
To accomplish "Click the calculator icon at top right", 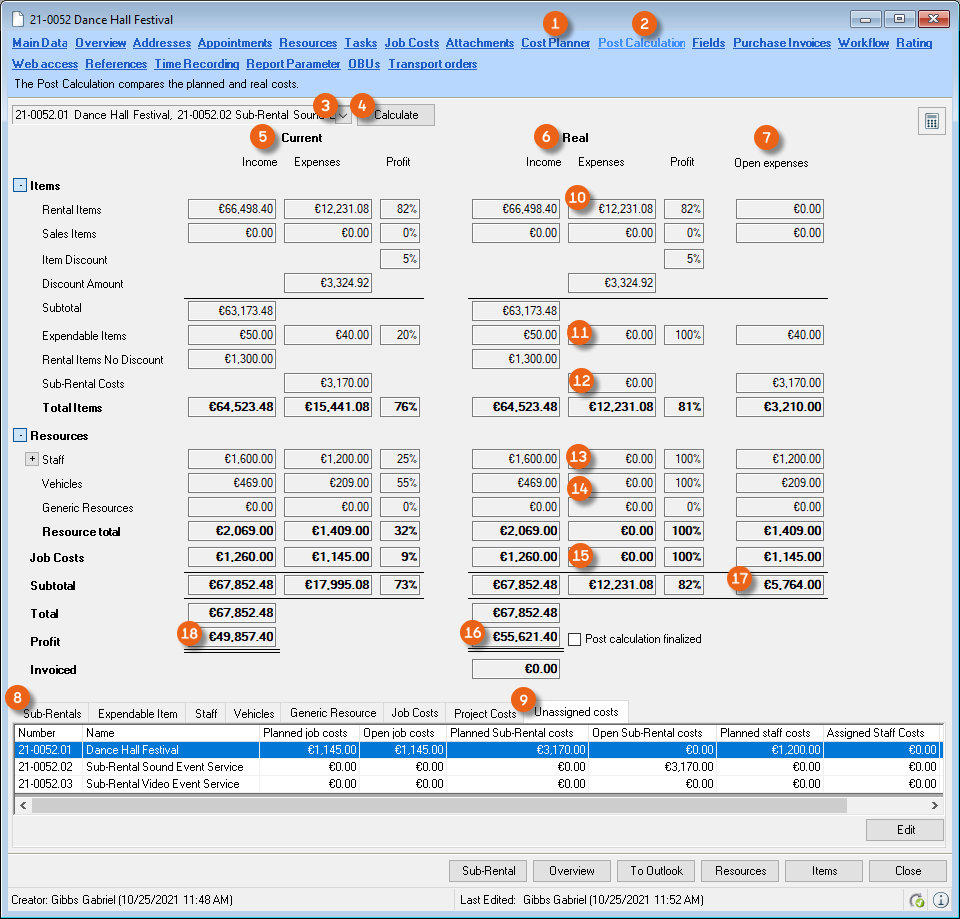I will [x=931, y=122].
